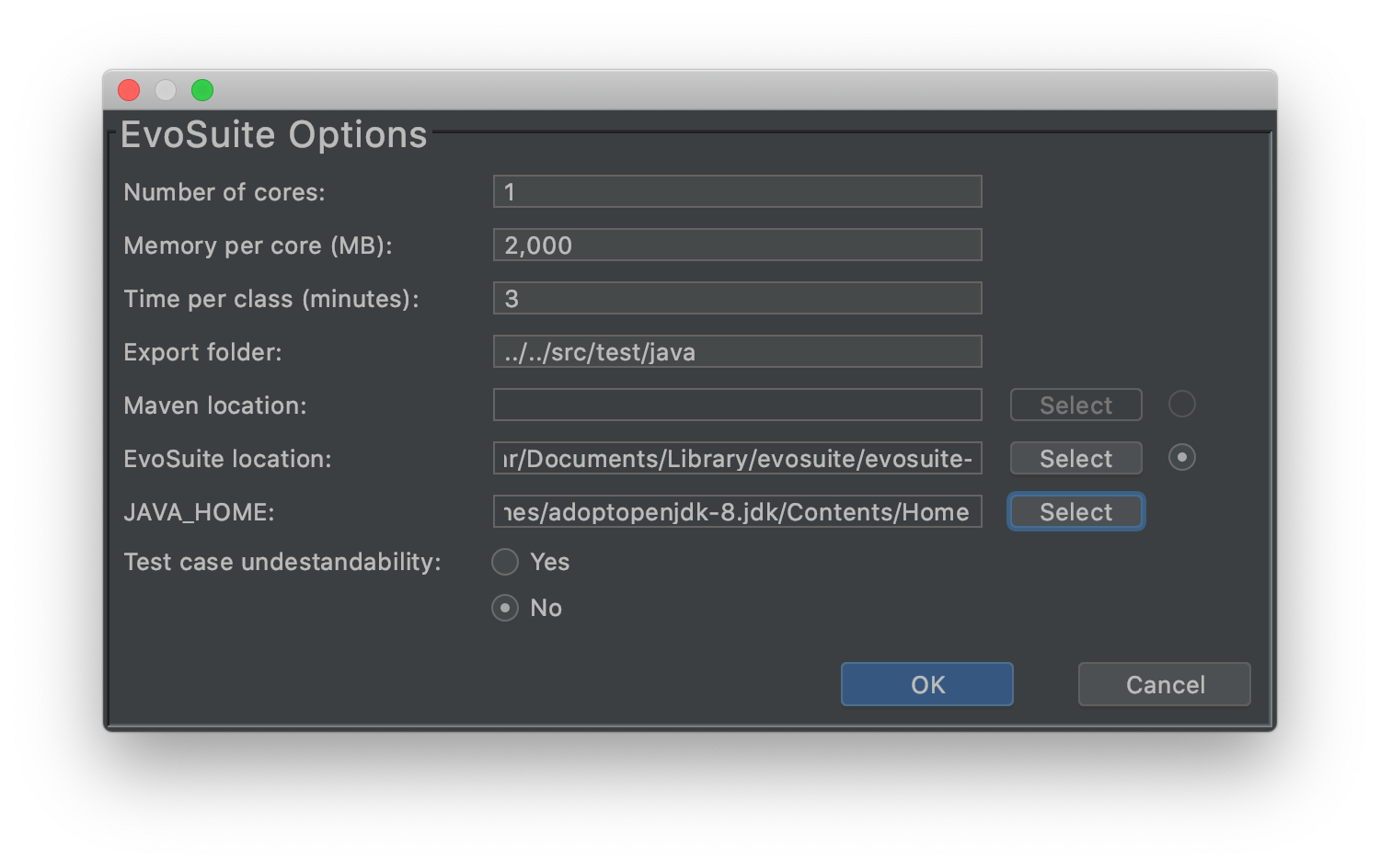Image resolution: width=1380 pixels, height=868 pixels.
Task: Click the 'JAVA_HOME:' label
Action: pos(199,512)
